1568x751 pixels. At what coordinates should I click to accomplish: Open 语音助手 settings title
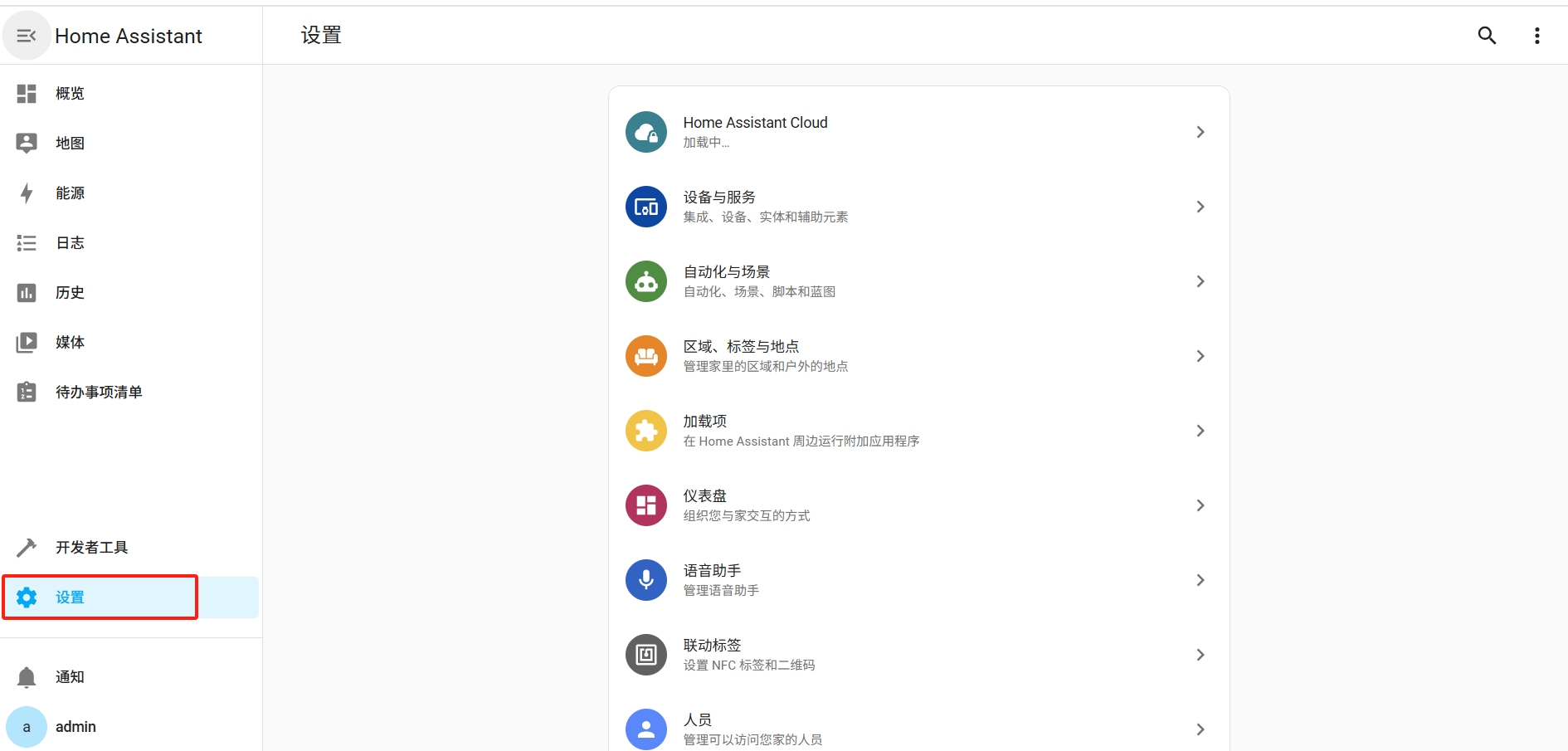pyautogui.click(x=712, y=571)
